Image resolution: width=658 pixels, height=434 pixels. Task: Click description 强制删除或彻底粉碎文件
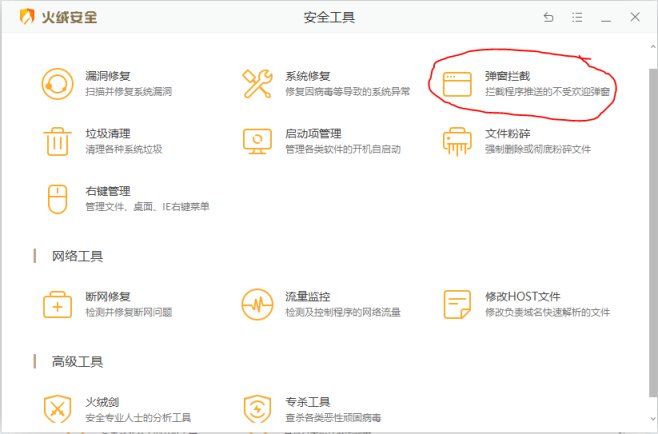coord(538,149)
